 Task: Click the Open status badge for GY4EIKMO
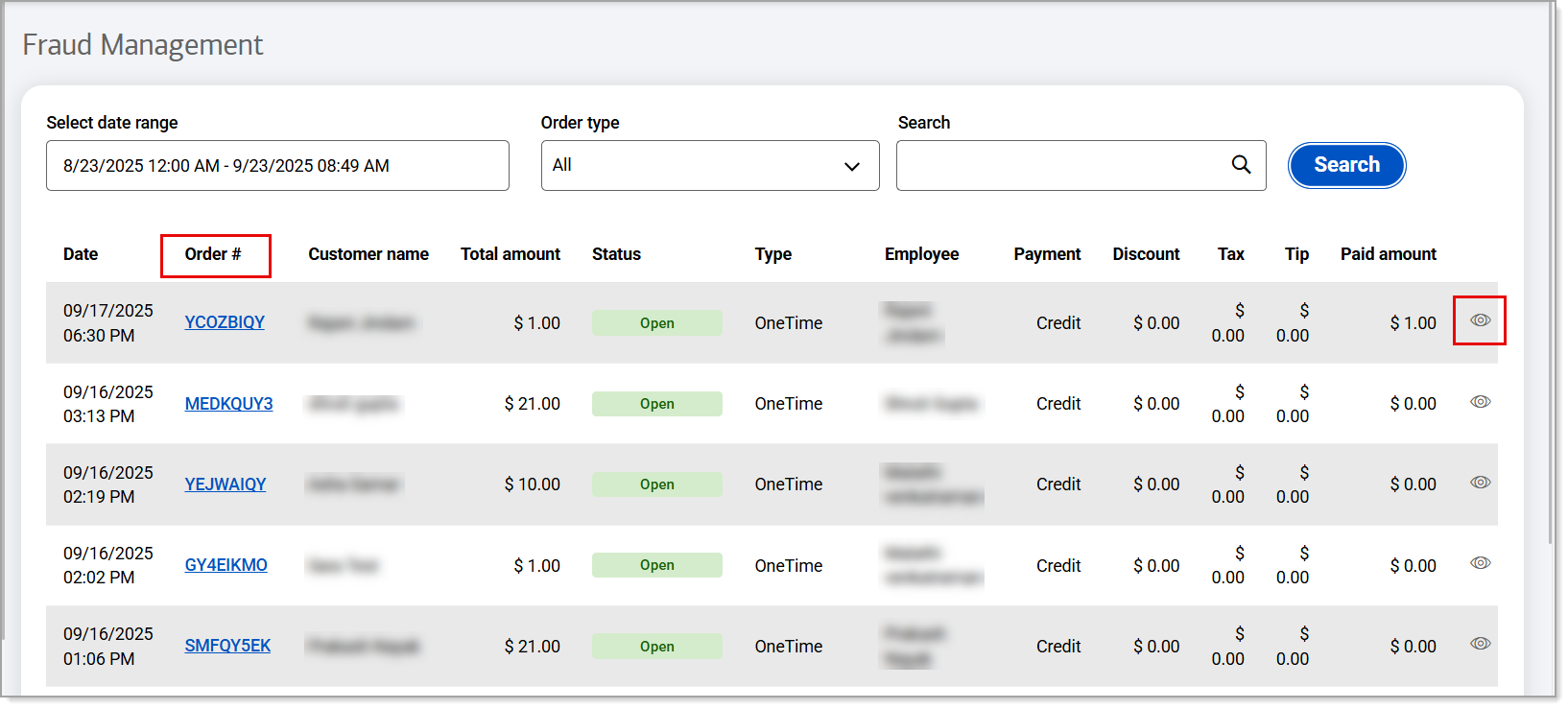coord(657,565)
